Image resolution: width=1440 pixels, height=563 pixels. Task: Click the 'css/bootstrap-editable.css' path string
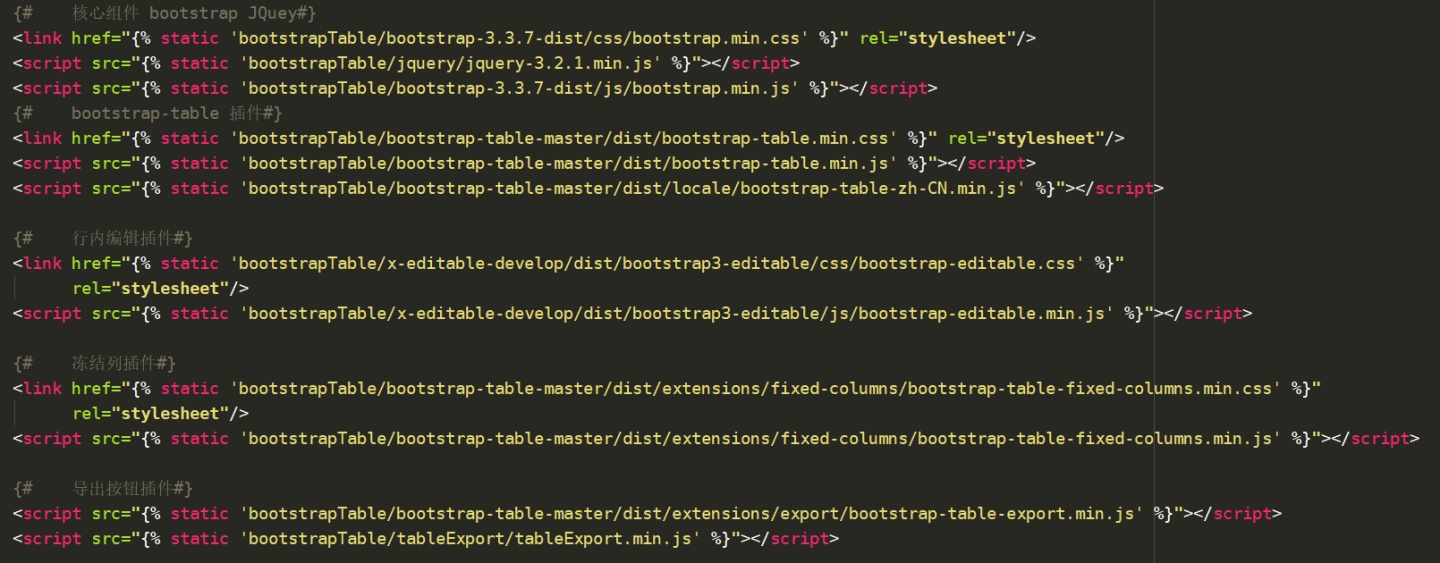pos(658,263)
